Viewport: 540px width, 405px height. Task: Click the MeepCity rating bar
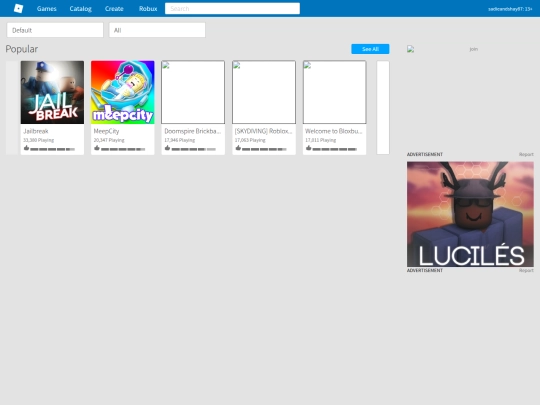123,149
